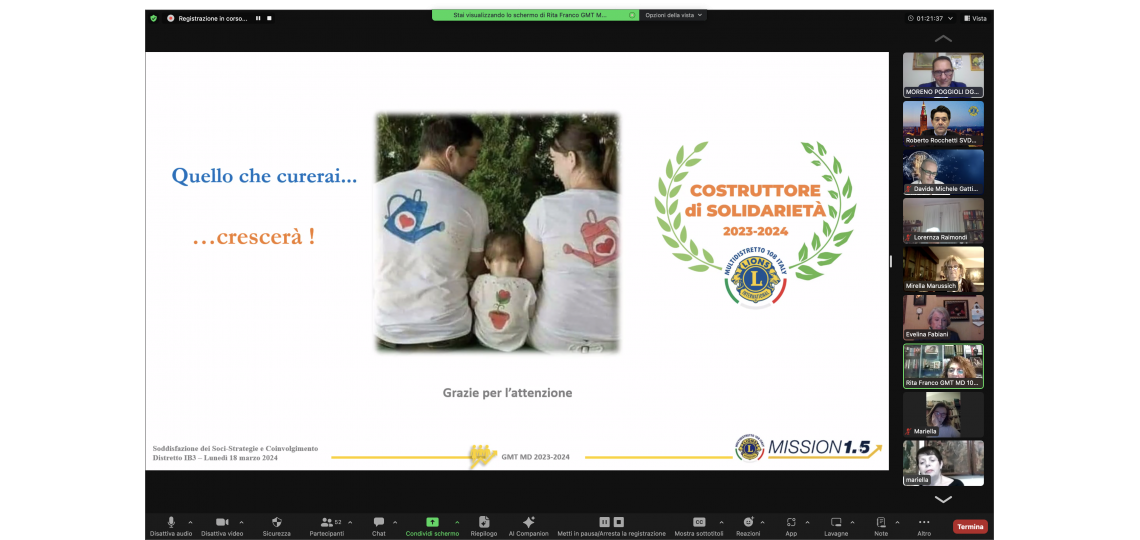
Task: Select Moreno Poggioli video thumbnail
Action: 943,75
